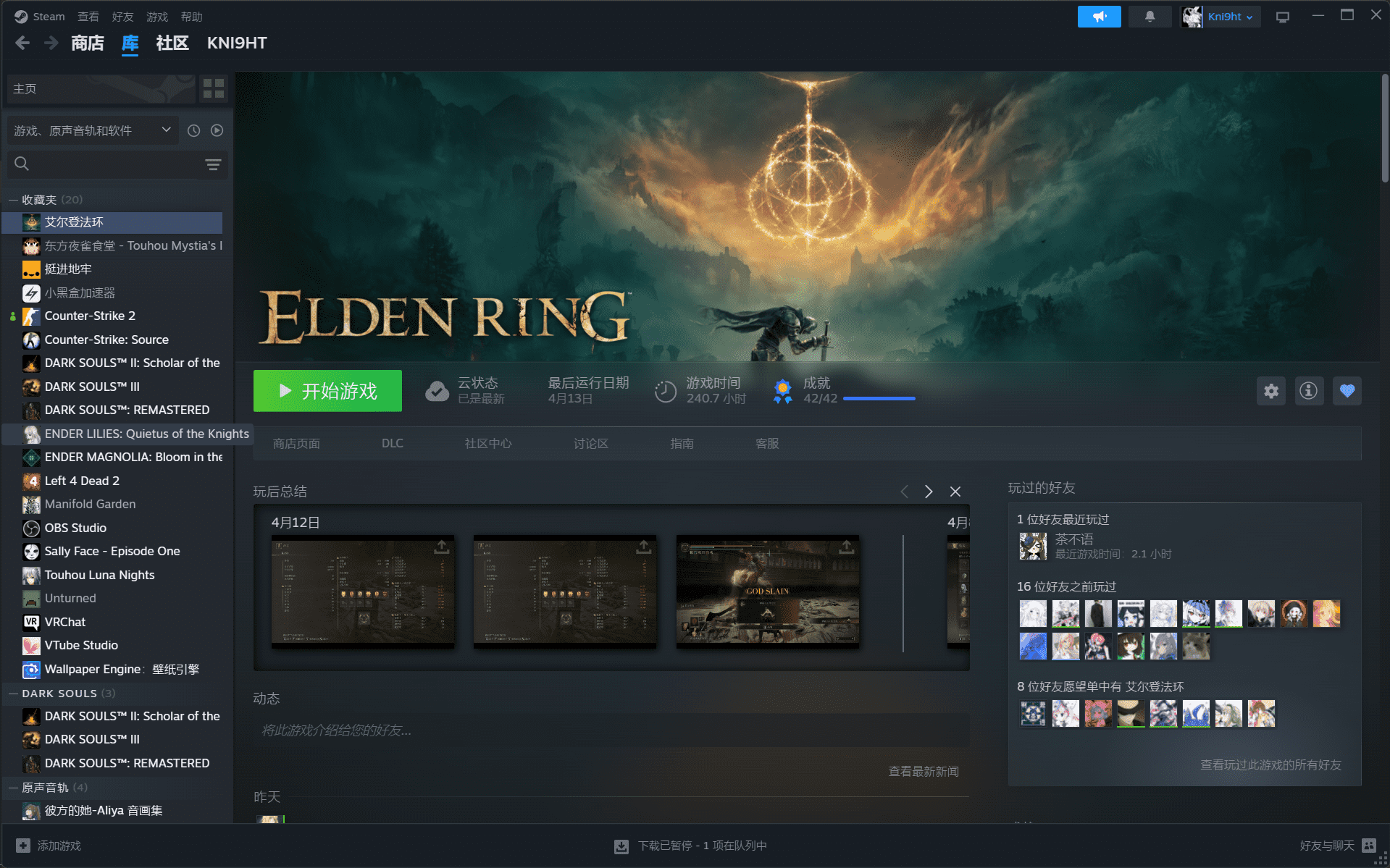Image resolution: width=1390 pixels, height=868 pixels.
Task: Select Sally Face - Episode One
Action: point(112,551)
